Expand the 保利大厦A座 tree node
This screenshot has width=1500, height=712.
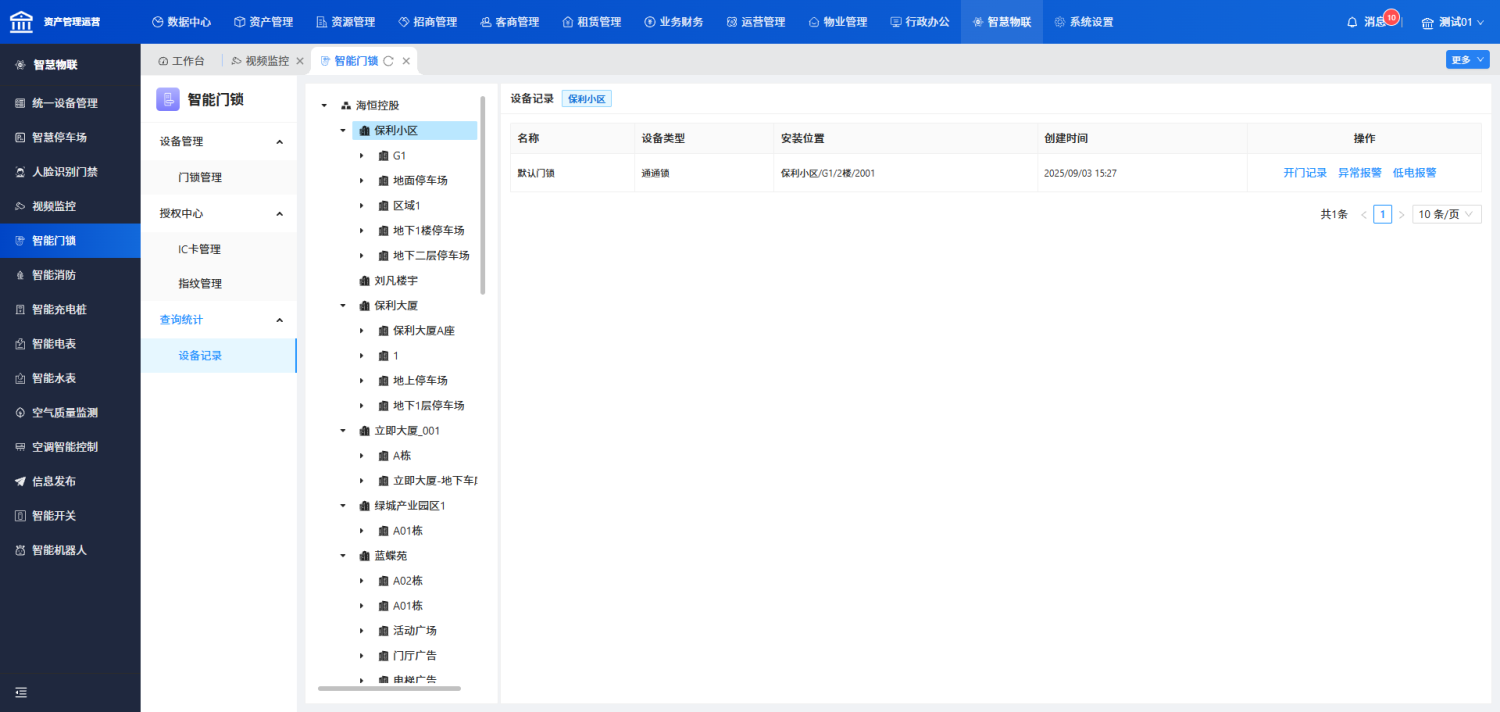(x=361, y=330)
